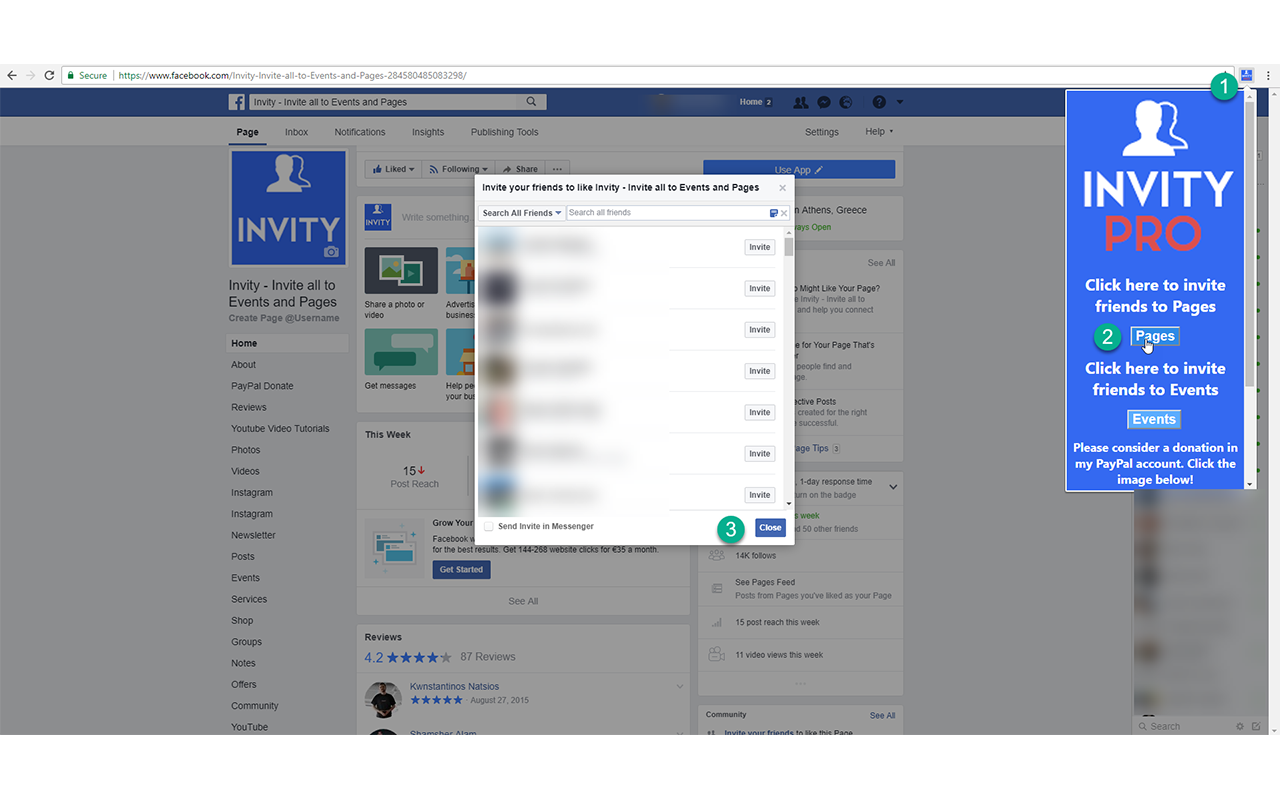Click the Get messages tile

(401, 359)
